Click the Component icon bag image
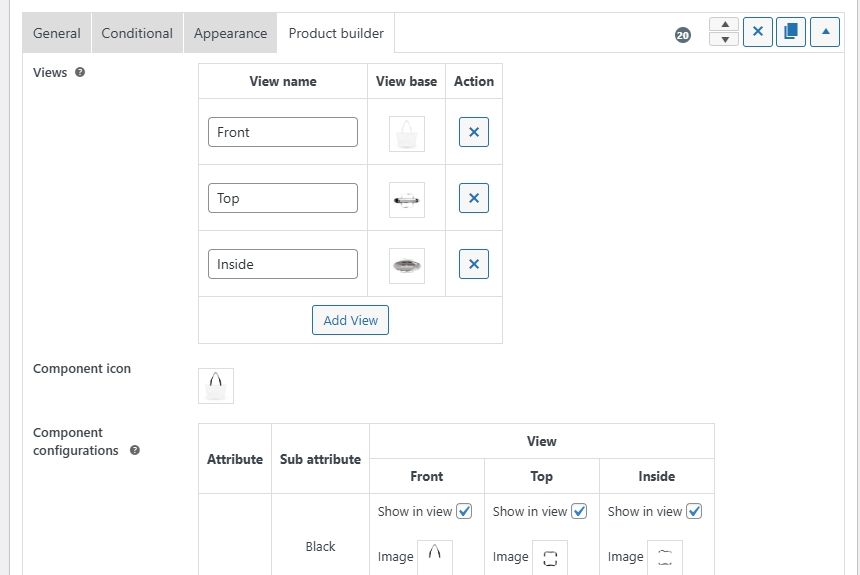The image size is (860, 575). 216,386
